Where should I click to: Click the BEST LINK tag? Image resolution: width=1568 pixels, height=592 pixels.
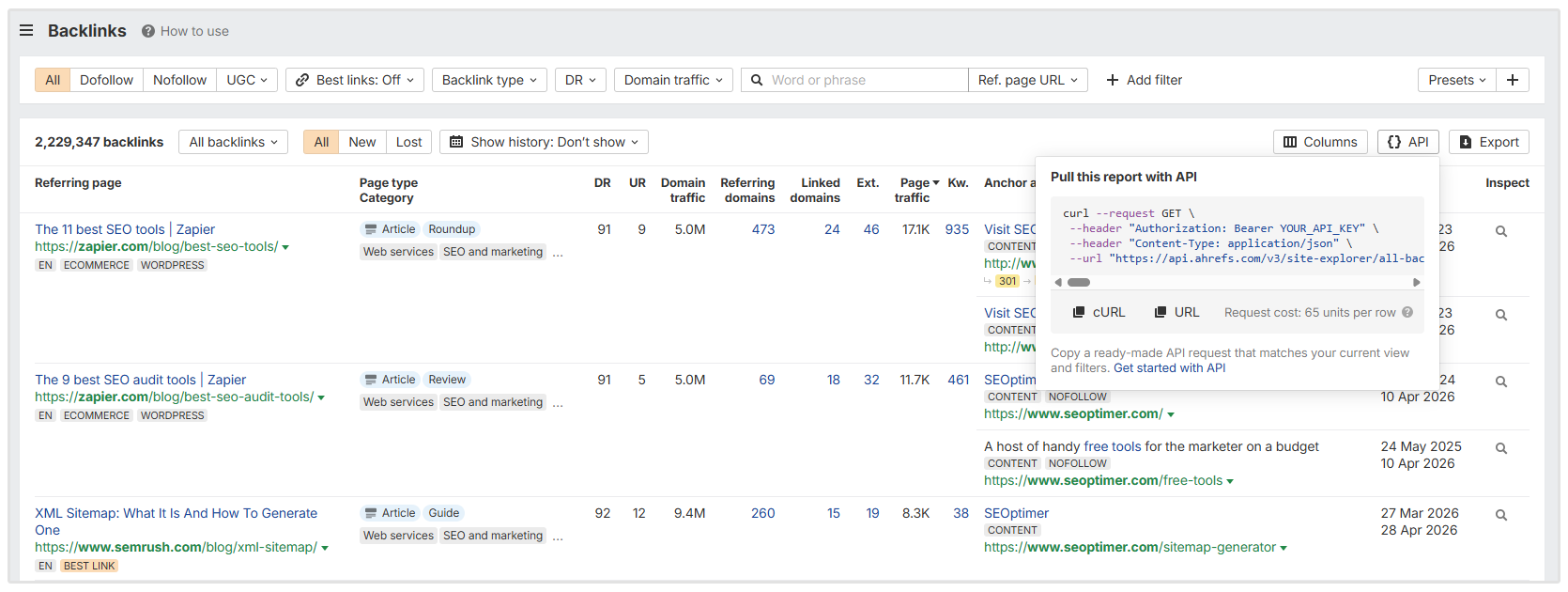89,566
